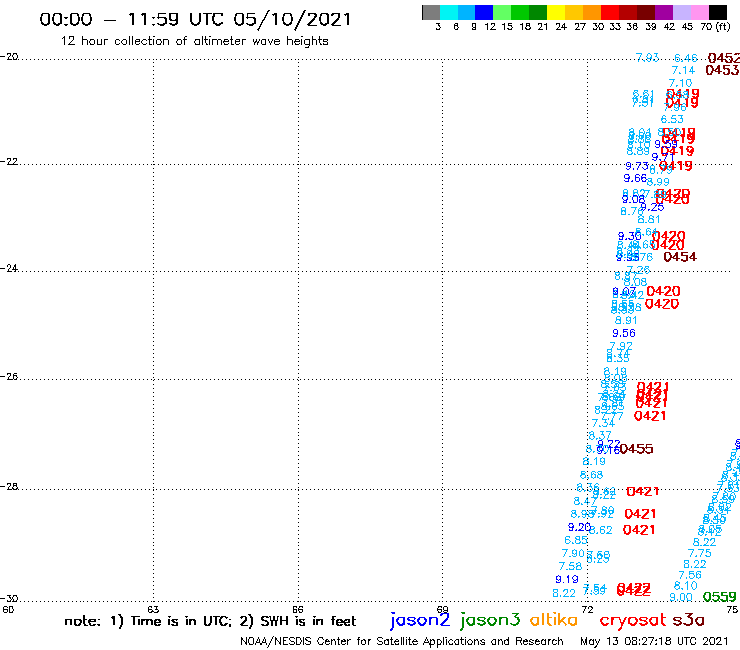The height and width of the screenshot is (650, 740).
Task: Select the wave height value '7.14'
Action: 683,70
